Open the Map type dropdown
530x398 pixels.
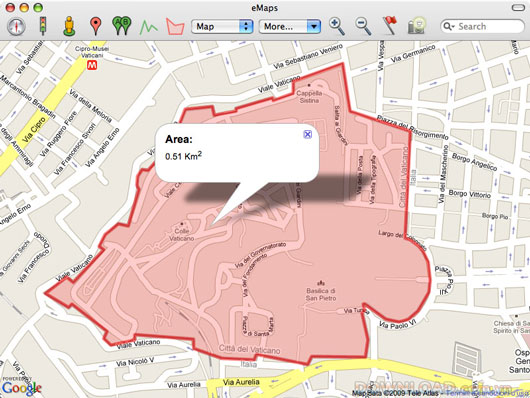[222, 26]
